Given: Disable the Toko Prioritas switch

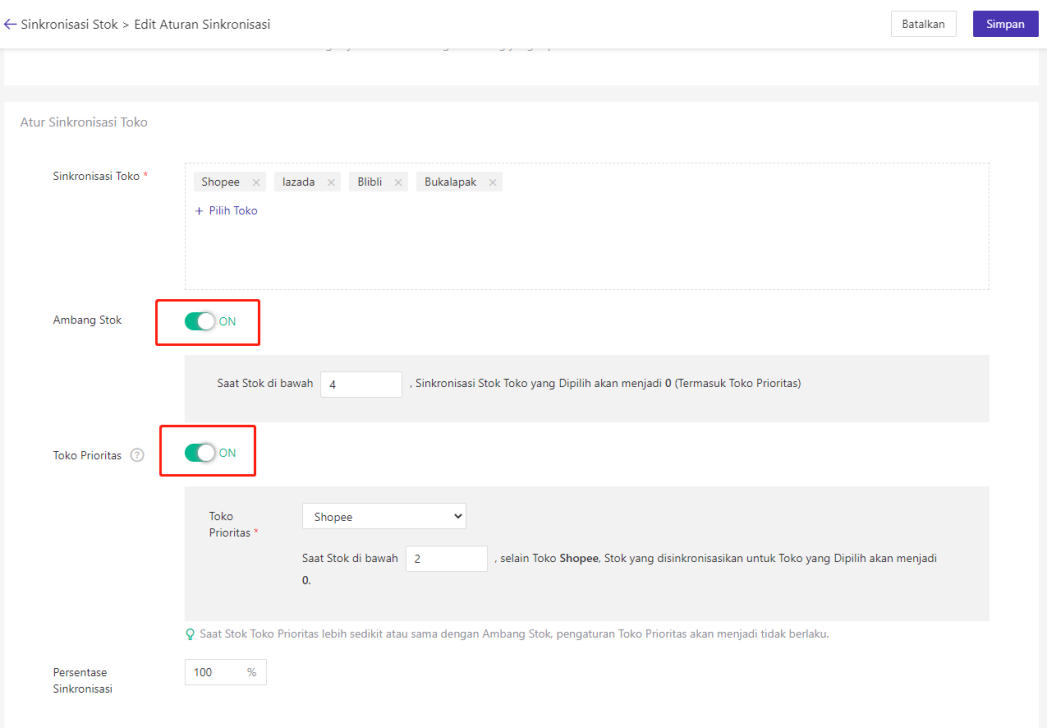Looking at the screenshot, I should (x=201, y=453).
